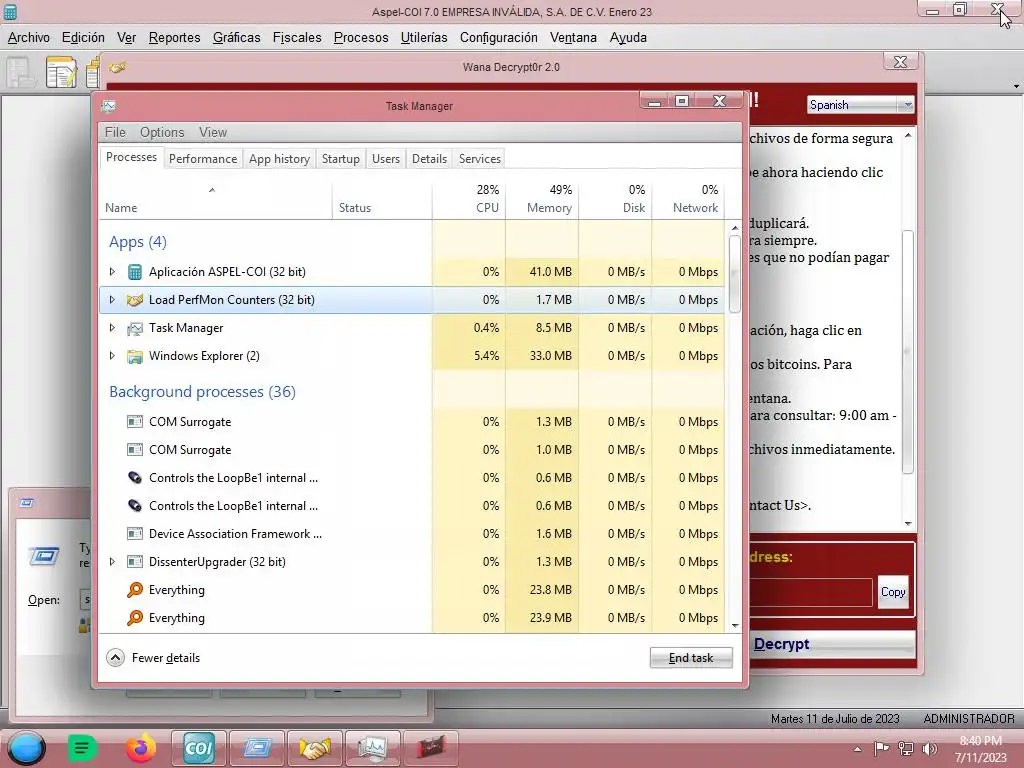Click the Device Association Framework icon
The width and height of the screenshot is (1024, 768).
pyautogui.click(x=135, y=534)
